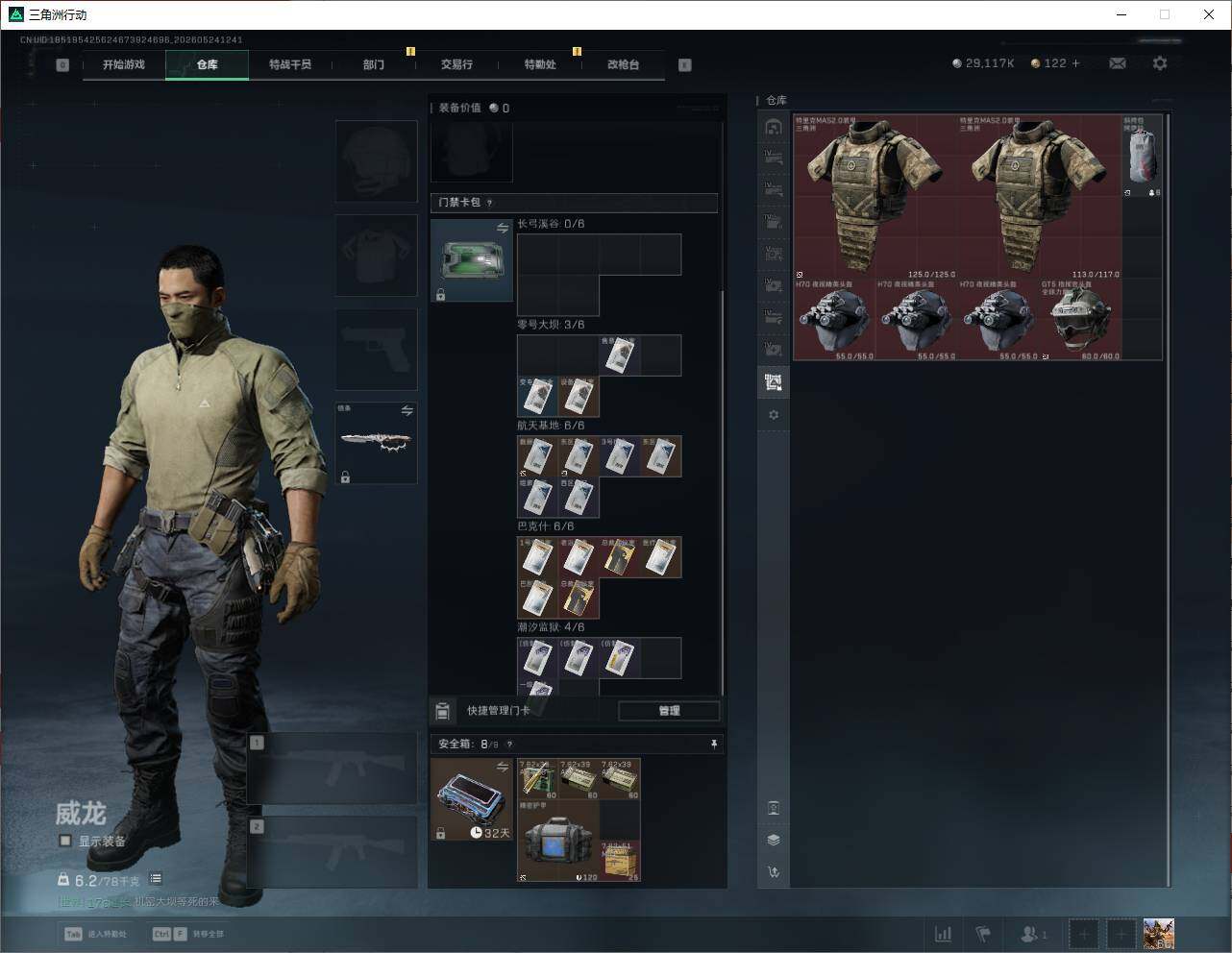Click the safe box case with 32天
Screen dimensions: 1232x953
(x=472, y=799)
